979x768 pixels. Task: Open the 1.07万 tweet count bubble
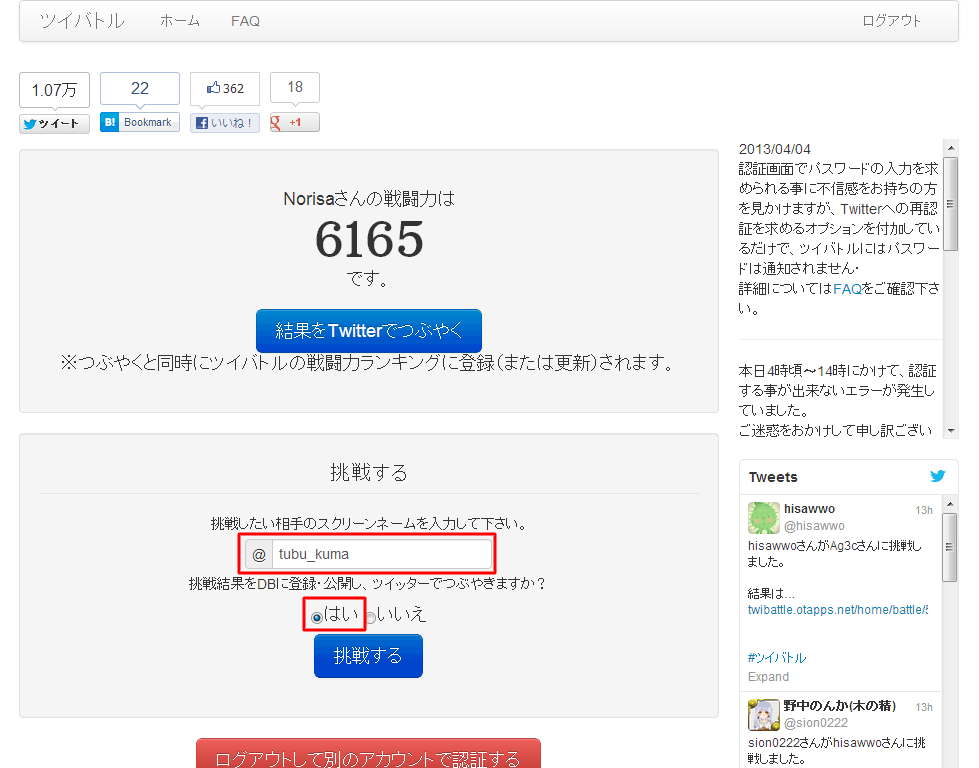pos(54,90)
